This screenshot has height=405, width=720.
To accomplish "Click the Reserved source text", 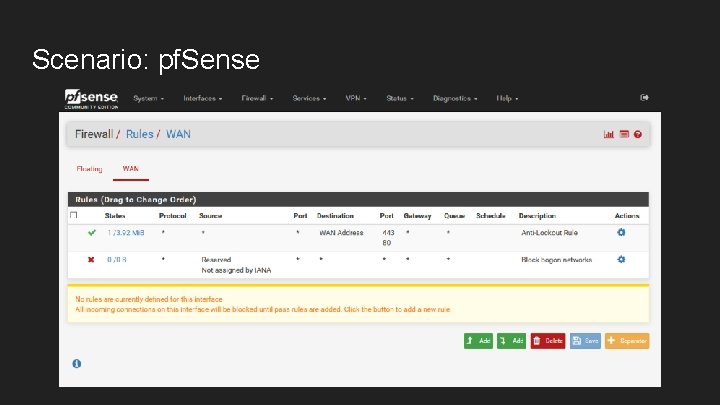I will click(x=216, y=260).
